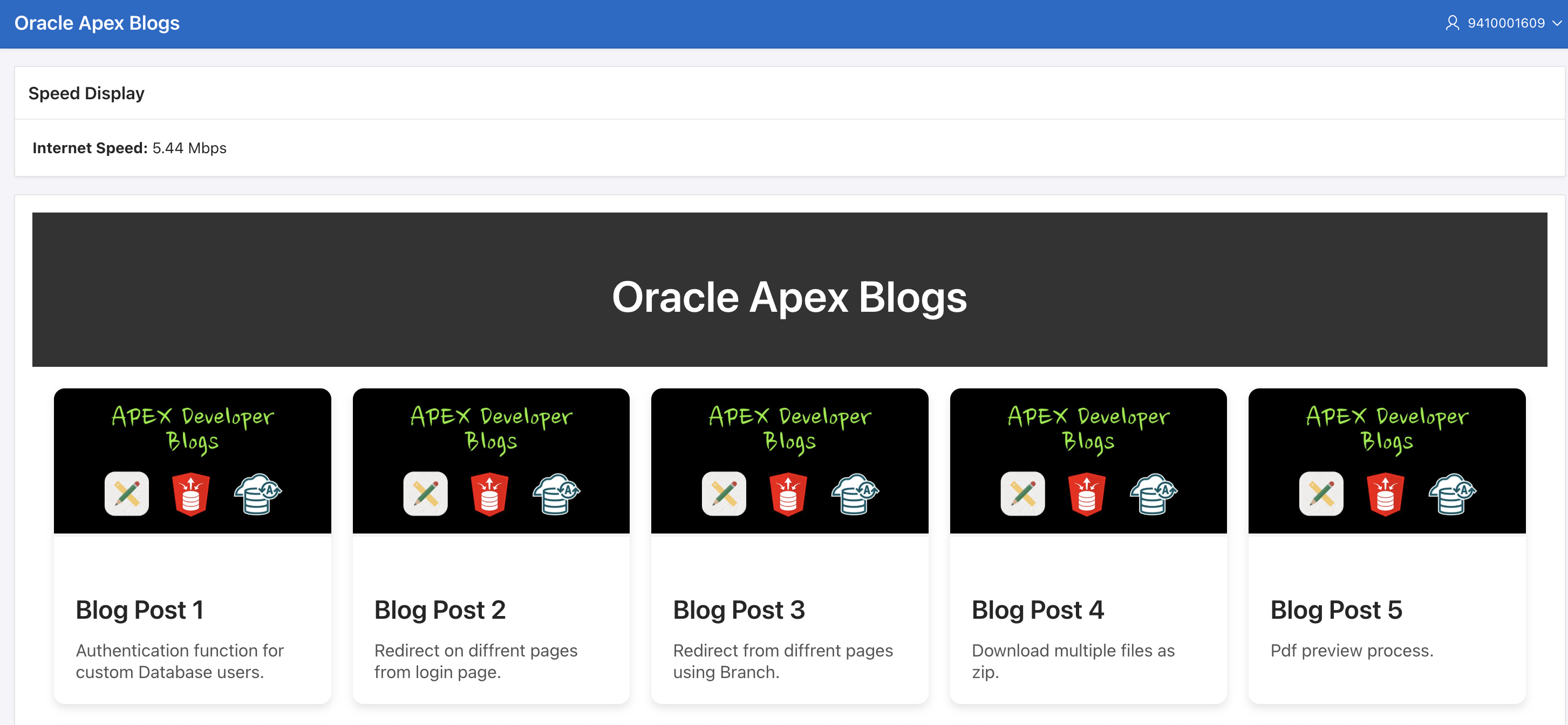
Task: Click red shield icon on Blog Post 4
Action: pos(1087,494)
